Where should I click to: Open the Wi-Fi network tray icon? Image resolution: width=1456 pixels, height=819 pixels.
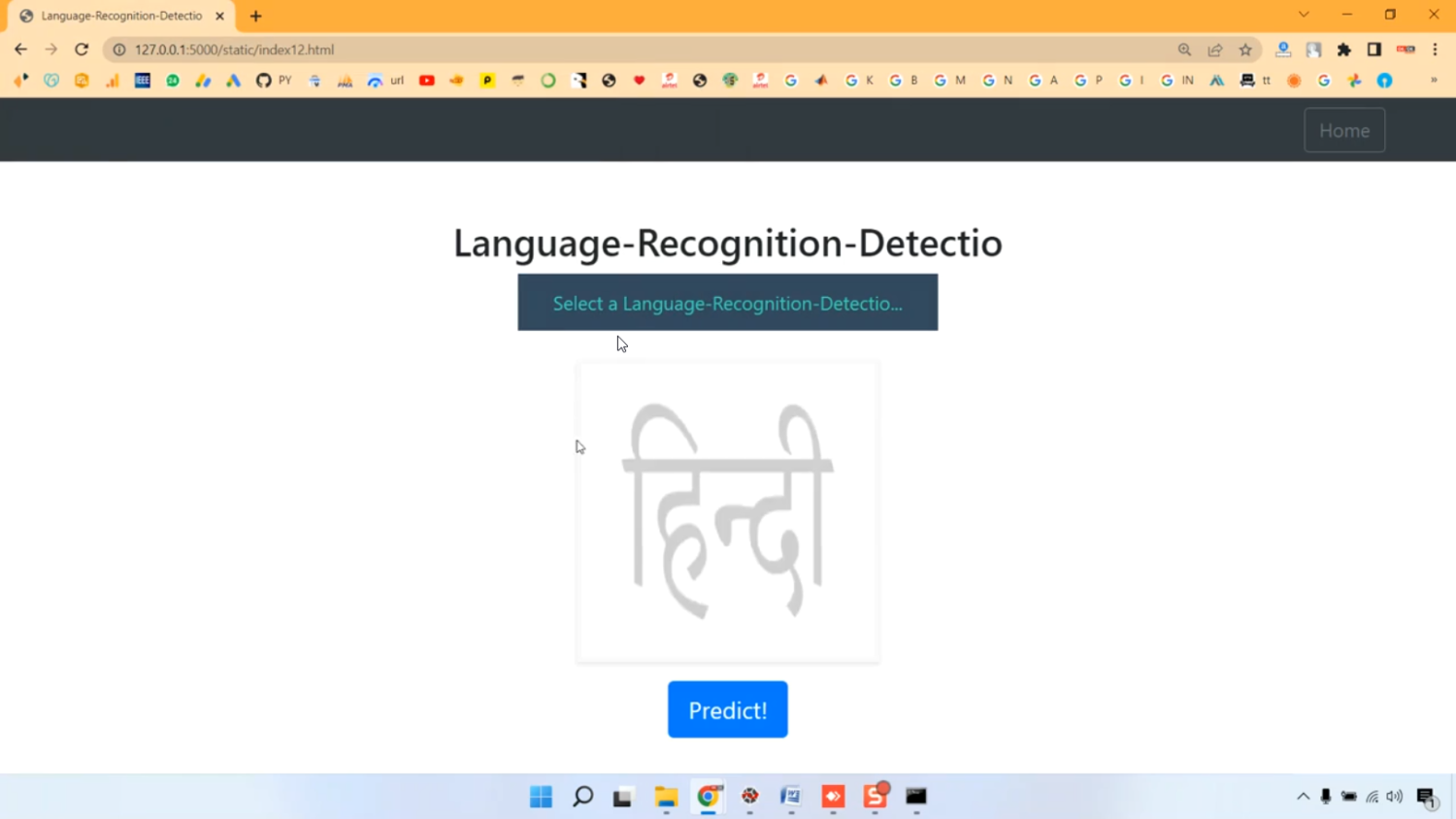point(1373,797)
